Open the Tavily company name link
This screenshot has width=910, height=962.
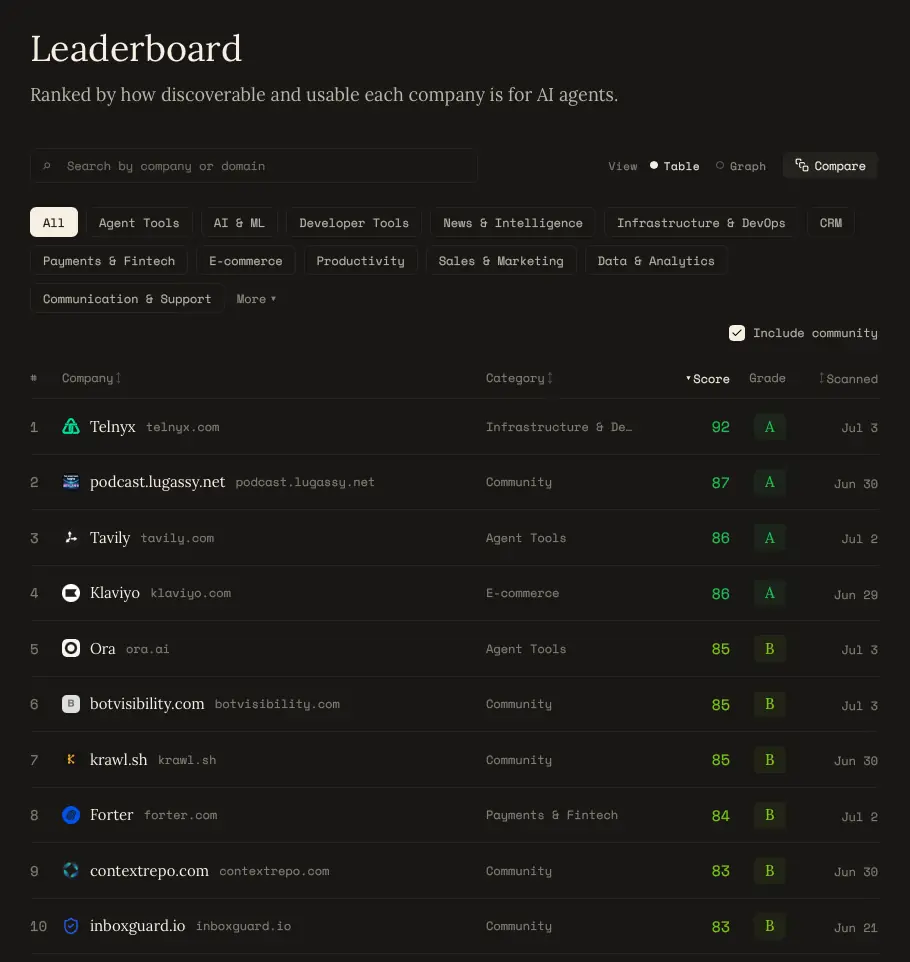coord(110,537)
